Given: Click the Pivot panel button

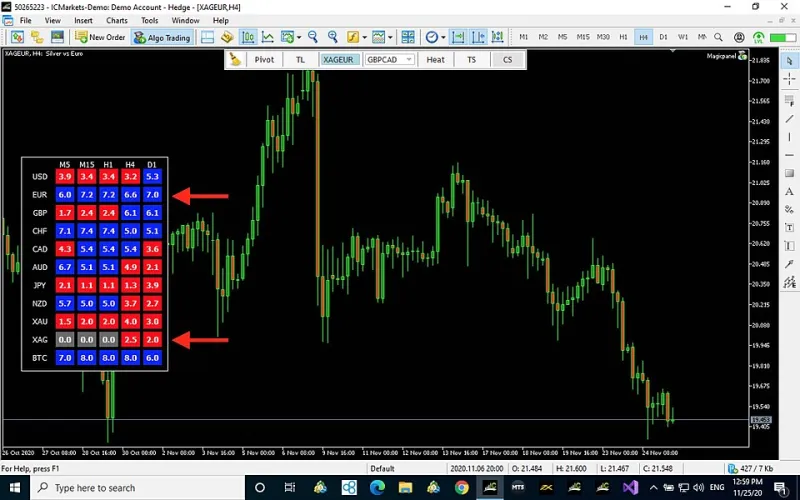Looking at the screenshot, I should click(264, 60).
